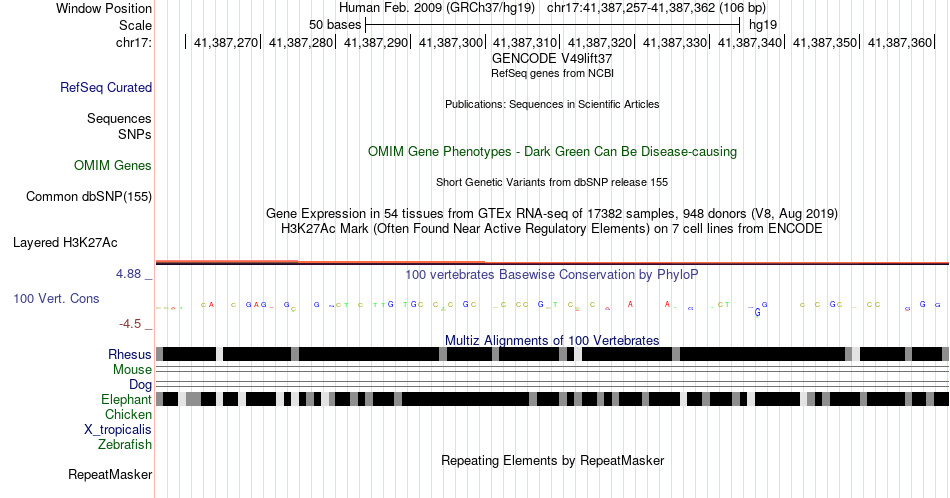Click the Elephant alignment bar

point(552,399)
